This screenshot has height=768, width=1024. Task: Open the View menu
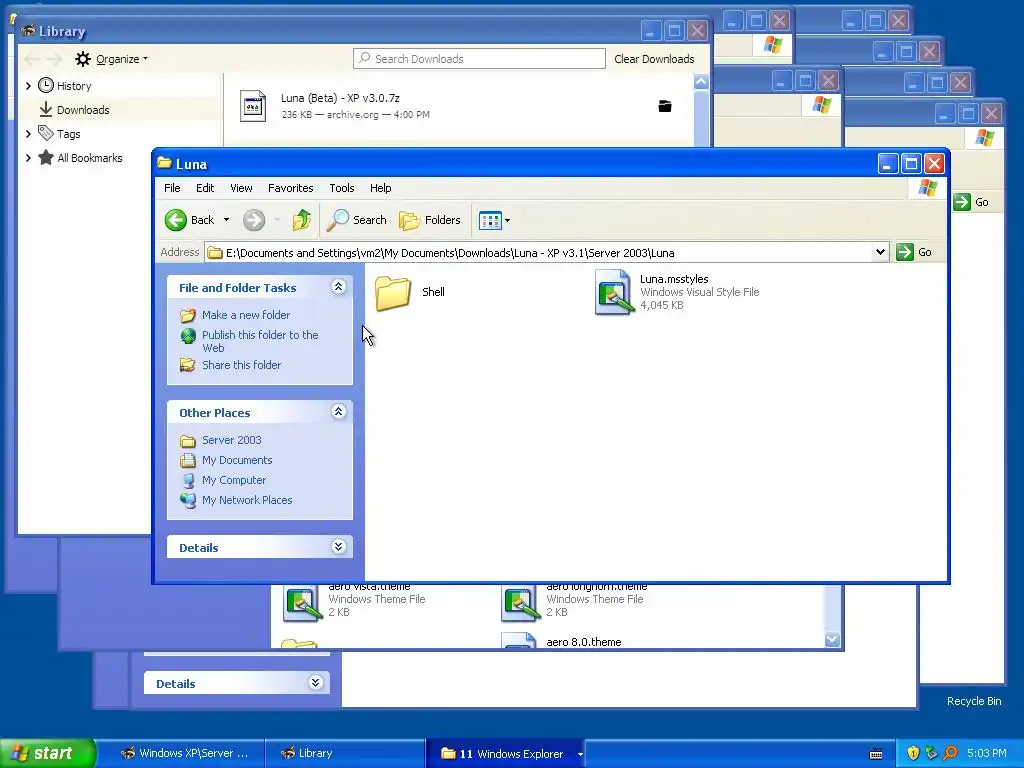241,188
